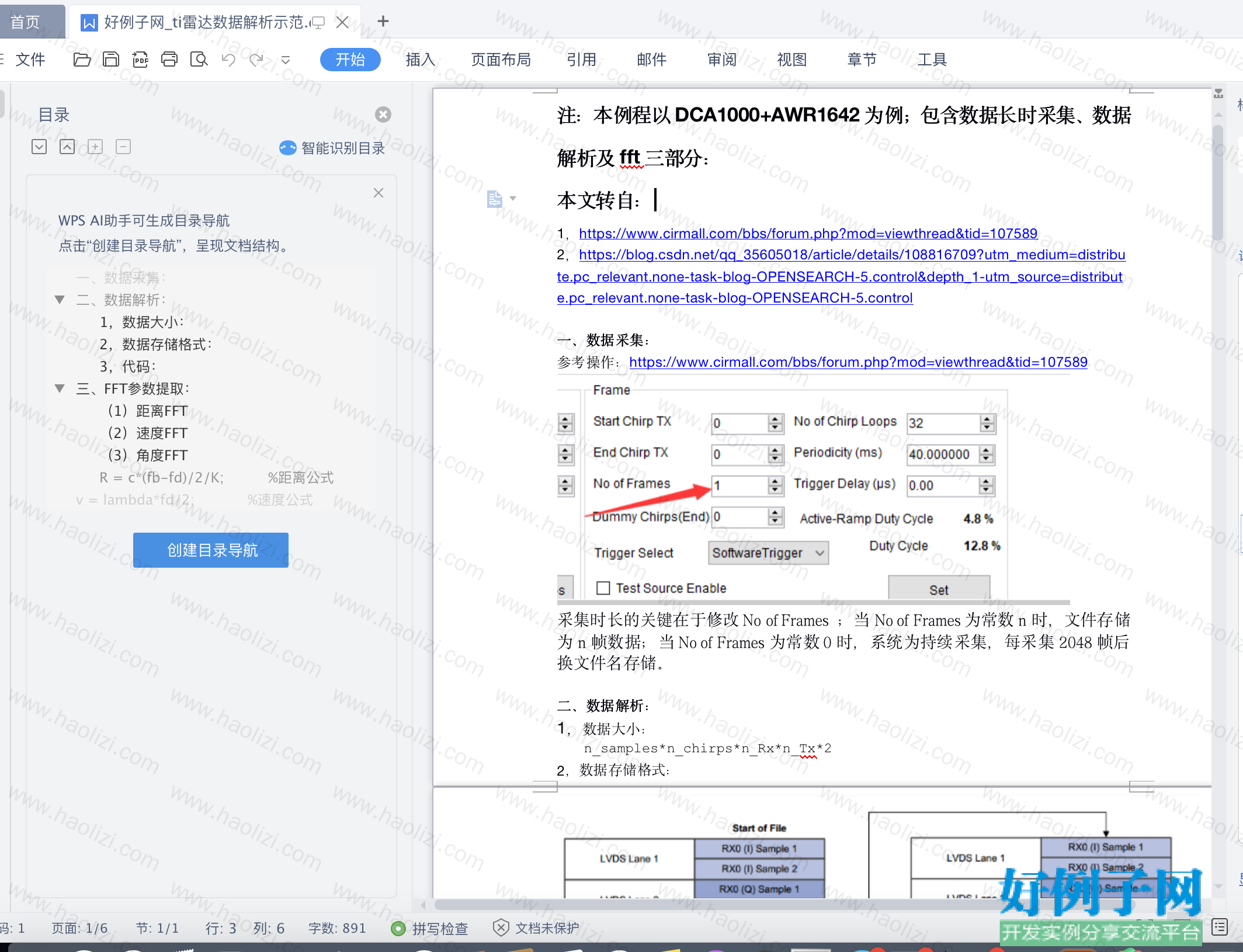Click expand-all outline down-arrow icon
Image resolution: width=1243 pixels, height=952 pixels.
point(39,147)
